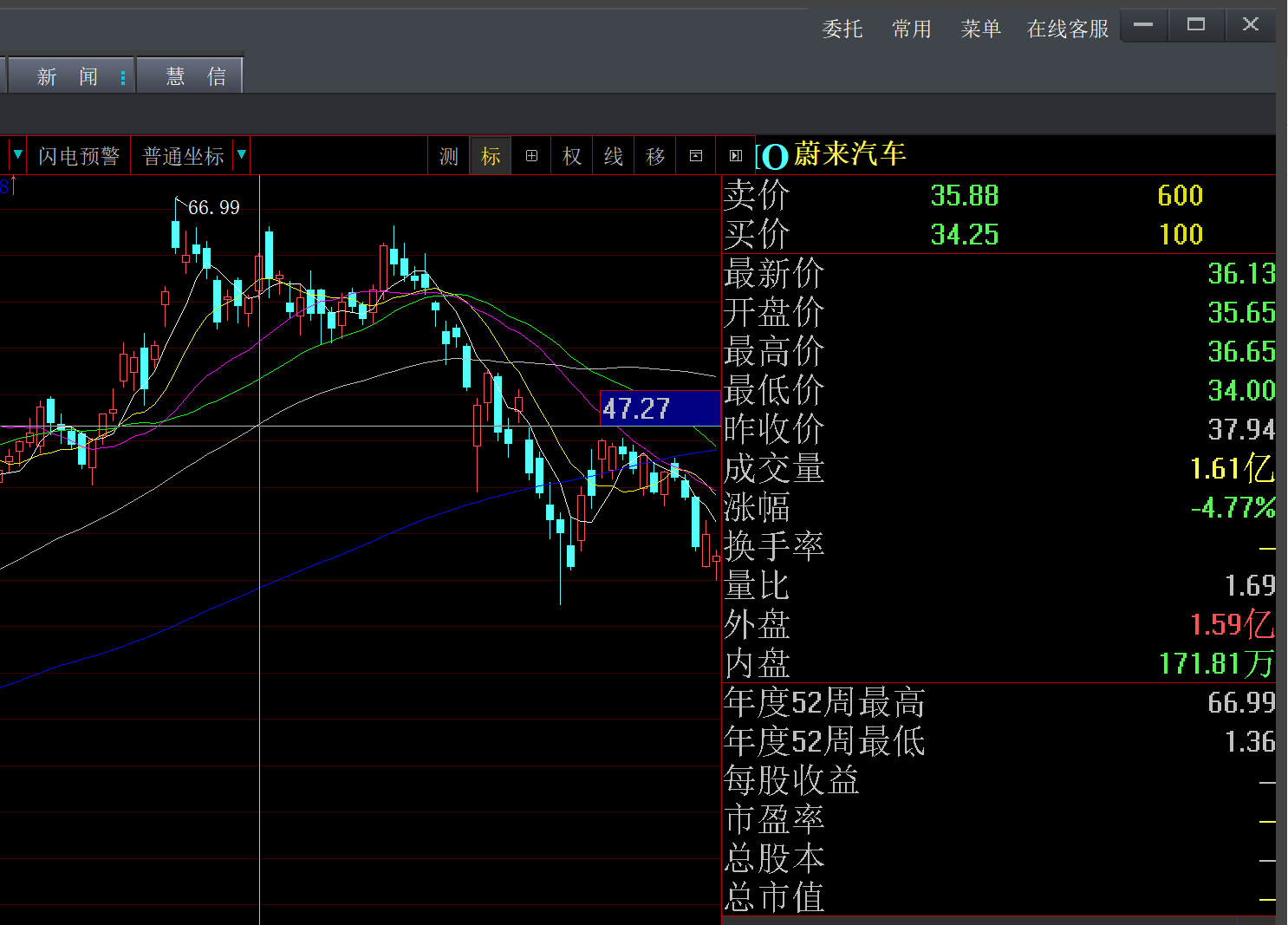Screen dimensions: 1288x925
Task: Toggle the highlighted 标 marker button
Action: click(491, 156)
